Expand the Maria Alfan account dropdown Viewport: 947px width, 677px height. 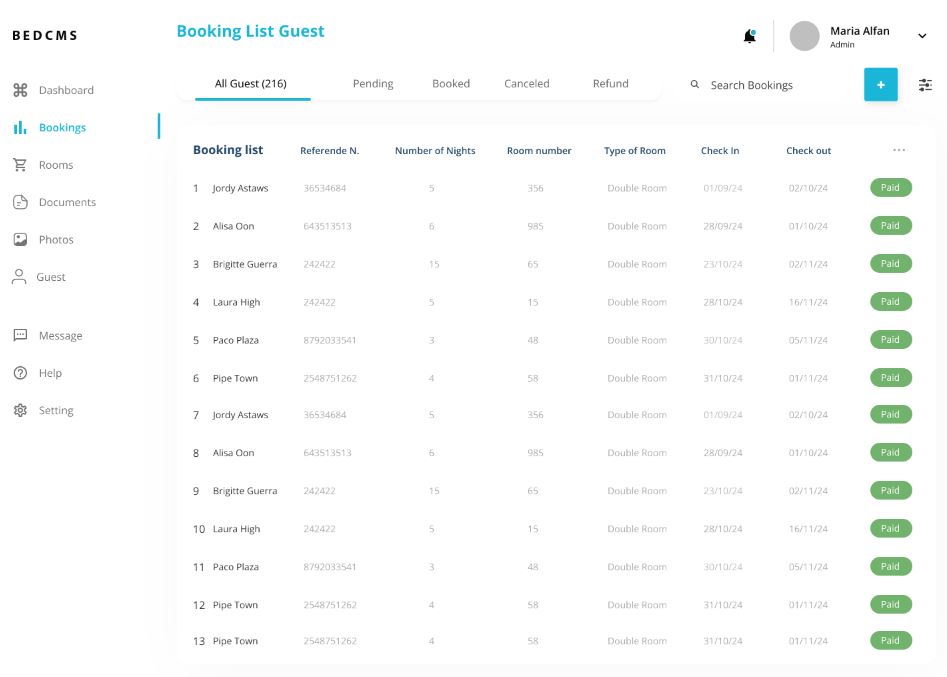[x=922, y=36]
